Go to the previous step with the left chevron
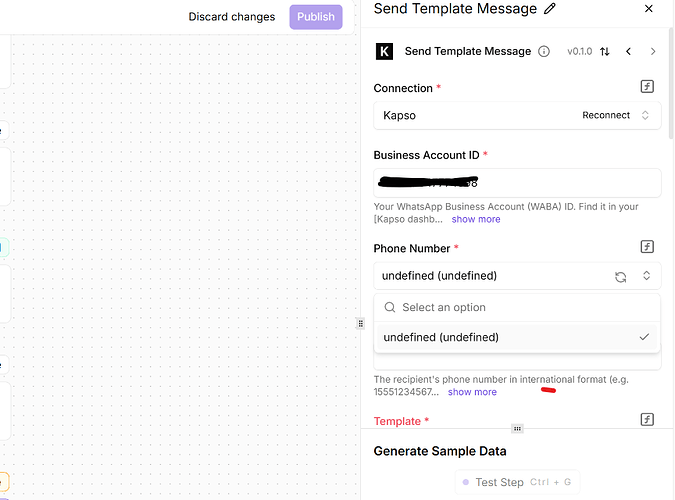Image resolution: width=675 pixels, height=500 pixels. tap(629, 52)
